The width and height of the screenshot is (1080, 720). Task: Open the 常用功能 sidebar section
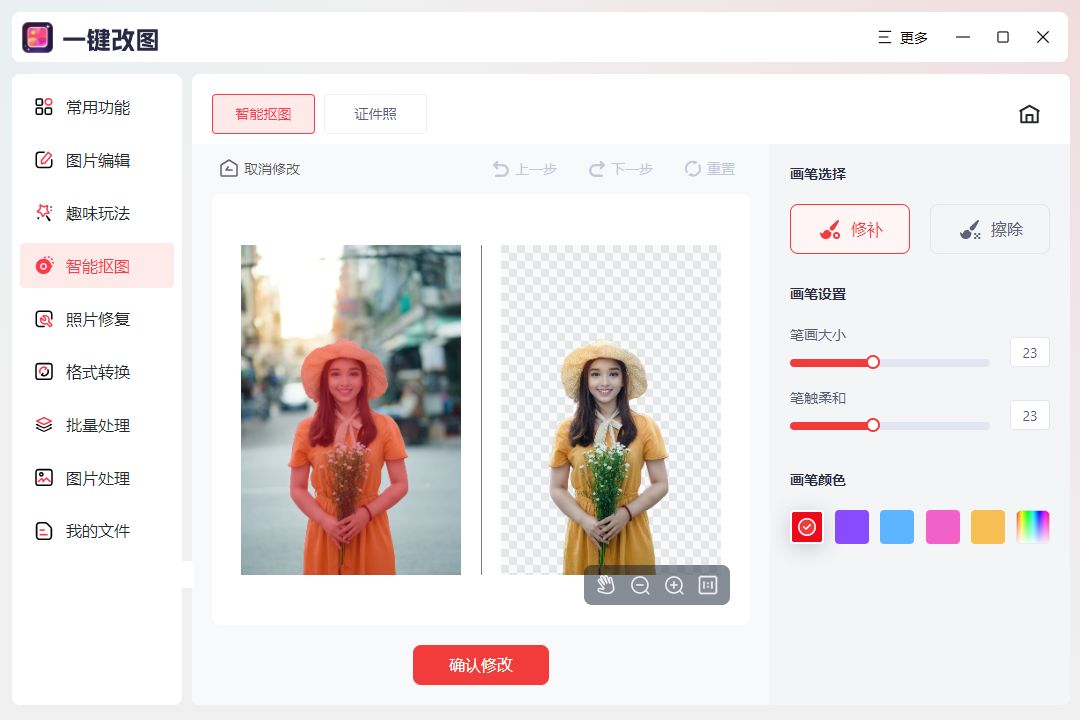click(96, 107)
